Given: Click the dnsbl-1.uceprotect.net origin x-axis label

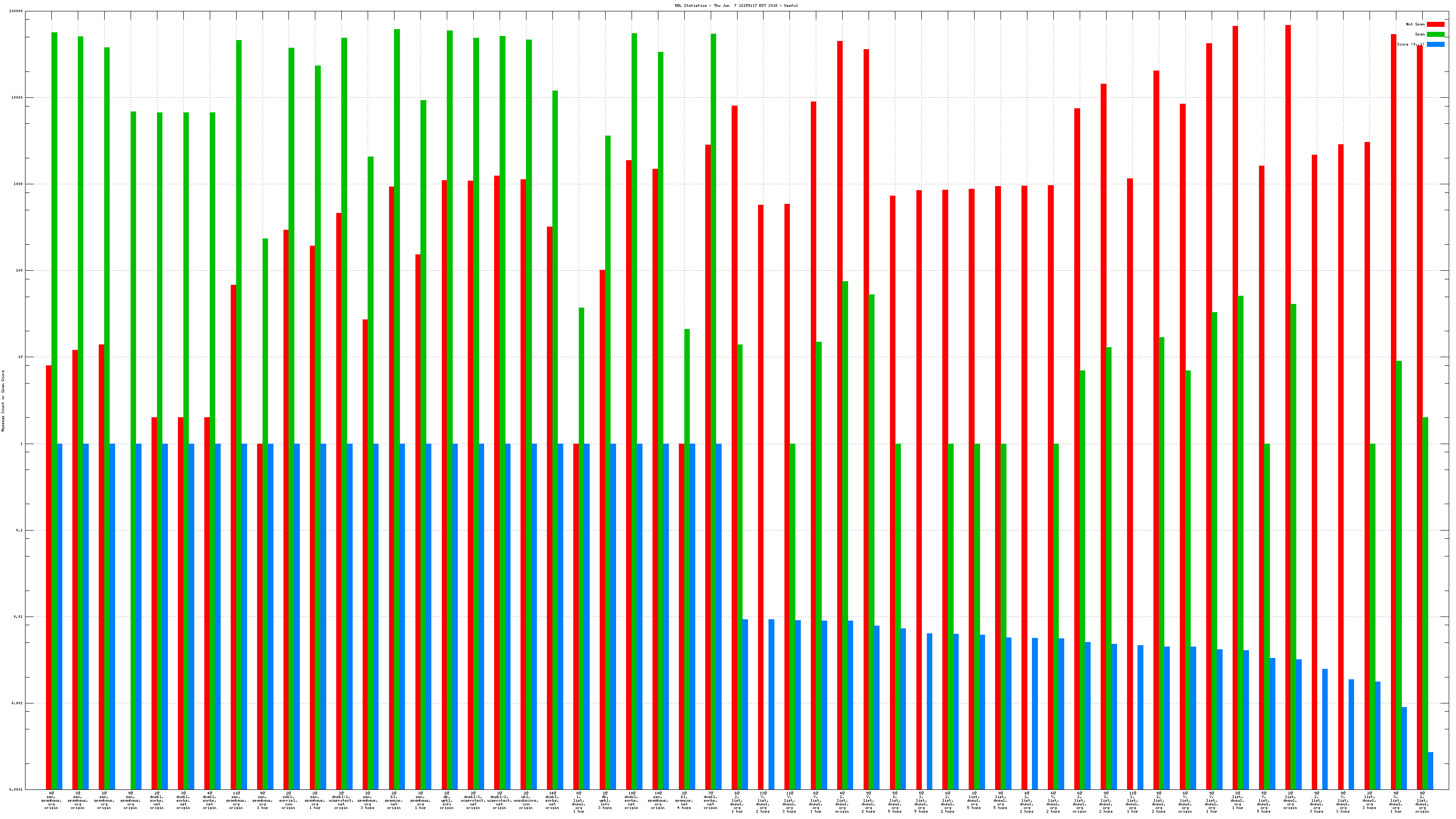Looking at the screenshot, I should (x=341, y=800).
